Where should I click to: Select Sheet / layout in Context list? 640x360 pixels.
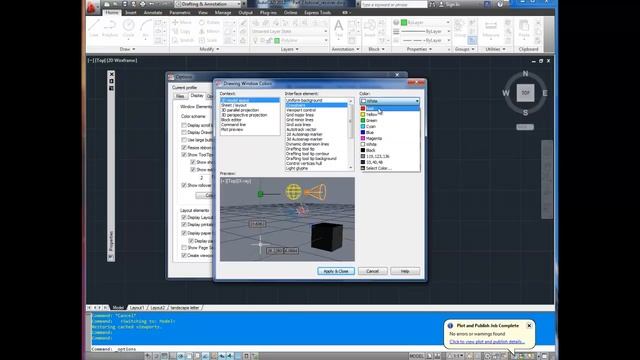point(250,105)
